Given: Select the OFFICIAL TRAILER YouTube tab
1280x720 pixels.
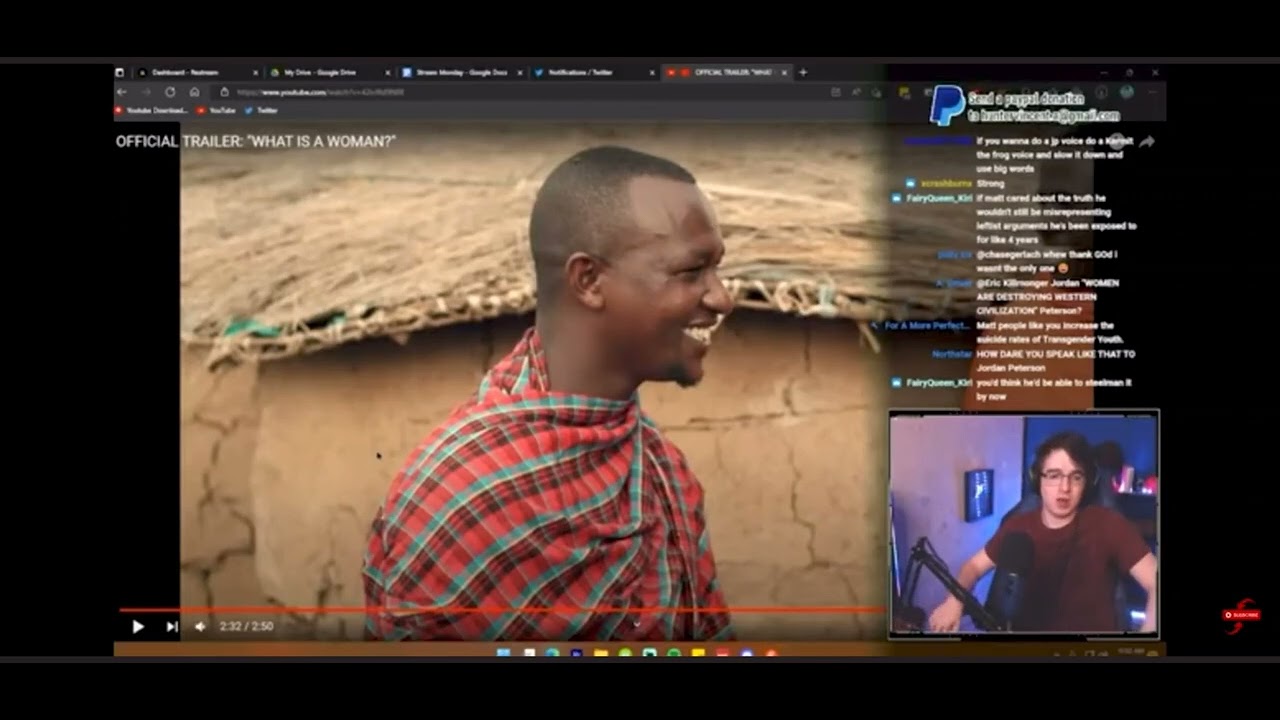Looking at the screenshot, I should pos(726,73).
